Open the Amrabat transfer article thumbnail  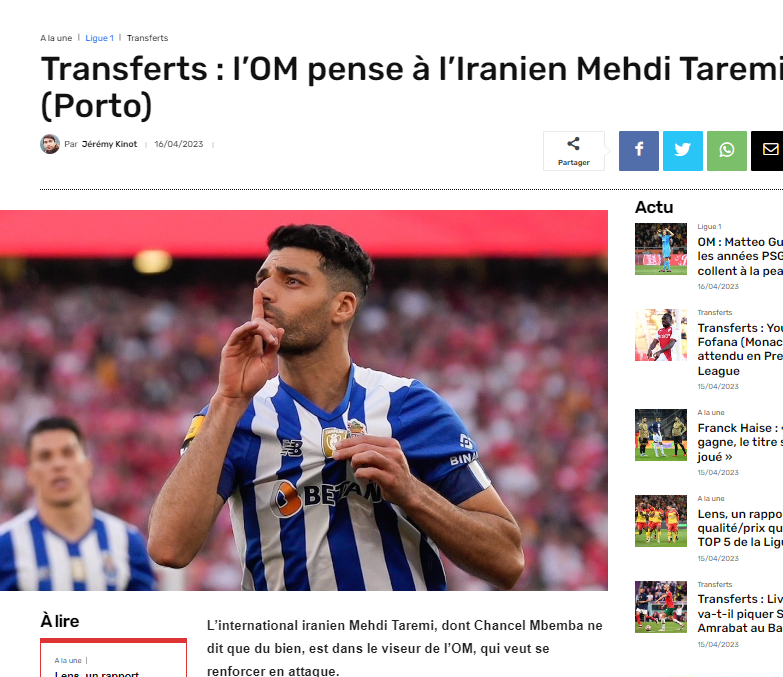click(661, 607)
